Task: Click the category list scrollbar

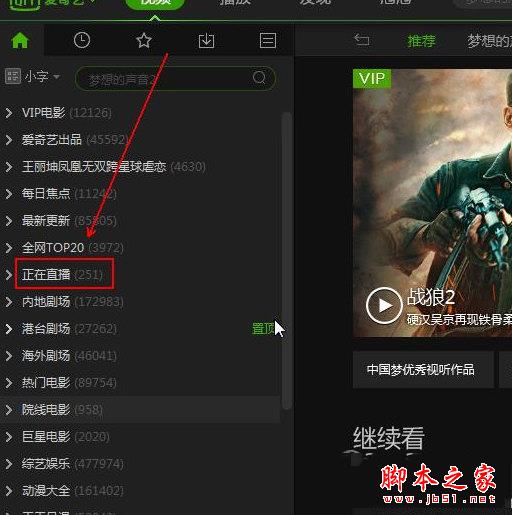Action: [x=286, y=261]
